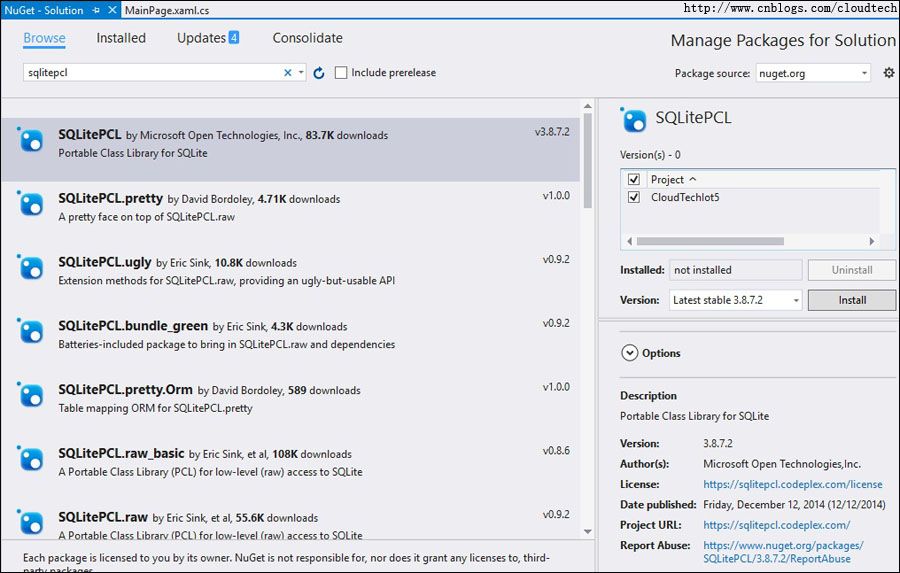900x573 pixels.
Task: Switch to the Browse tab
Action: (44, 38)
